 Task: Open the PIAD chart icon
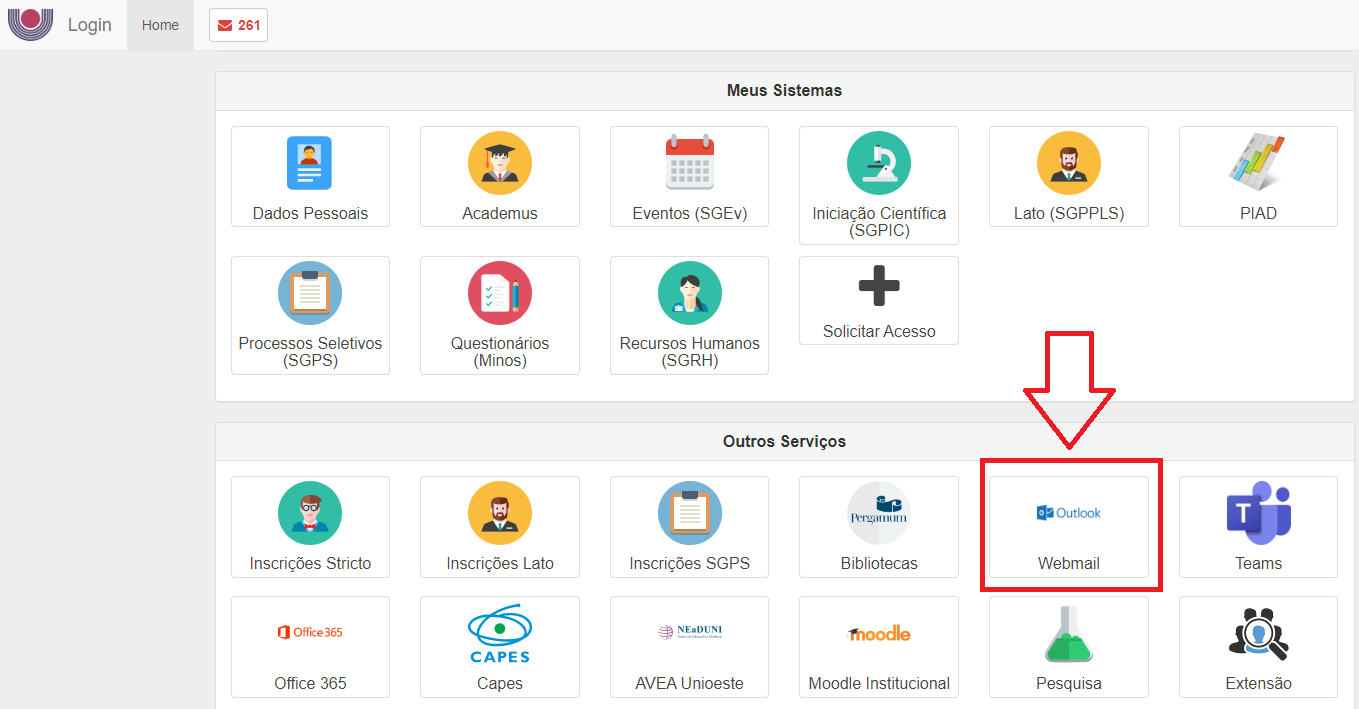[1257, 163]
